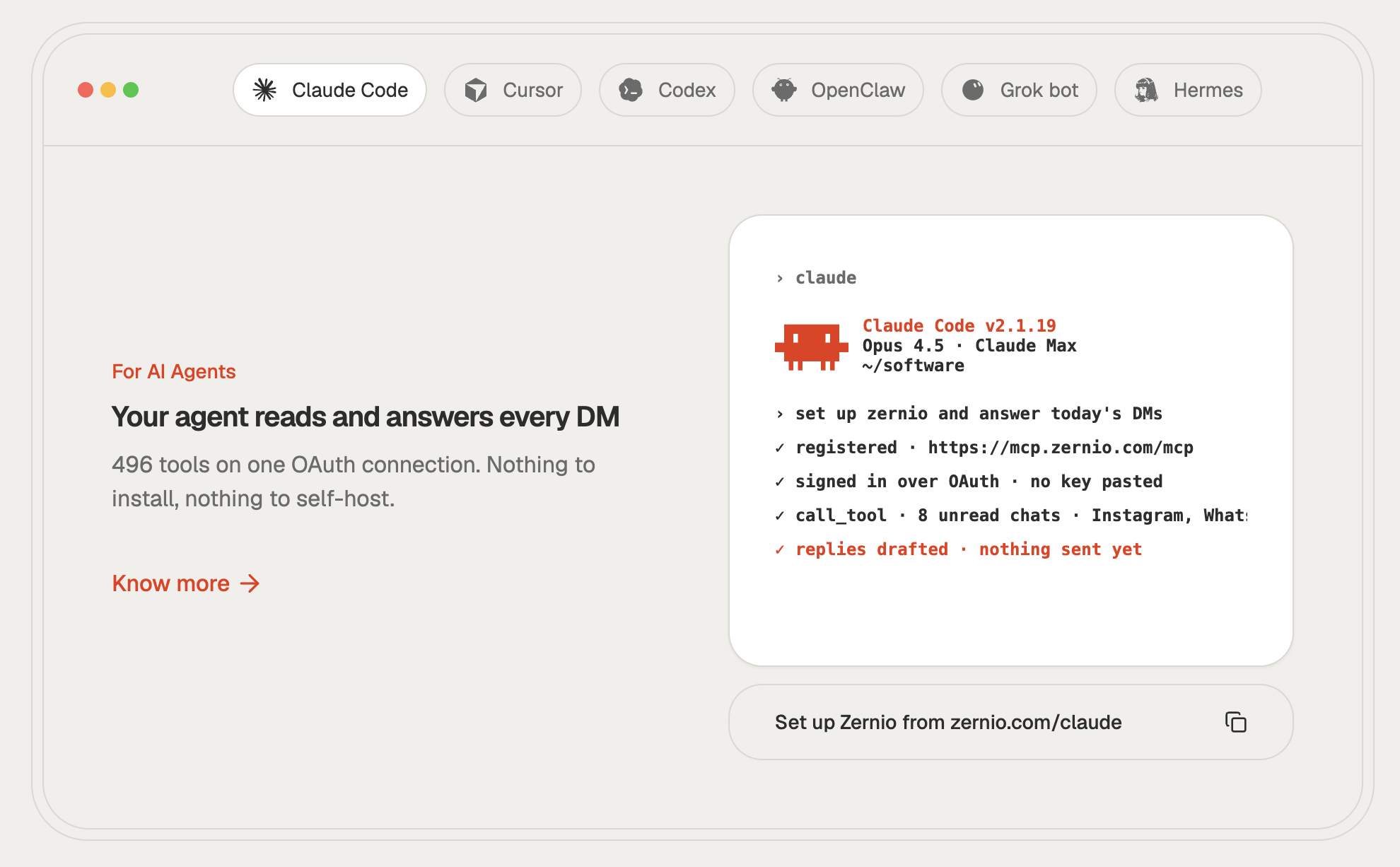Click the red close window dot

tap(86, 90)
